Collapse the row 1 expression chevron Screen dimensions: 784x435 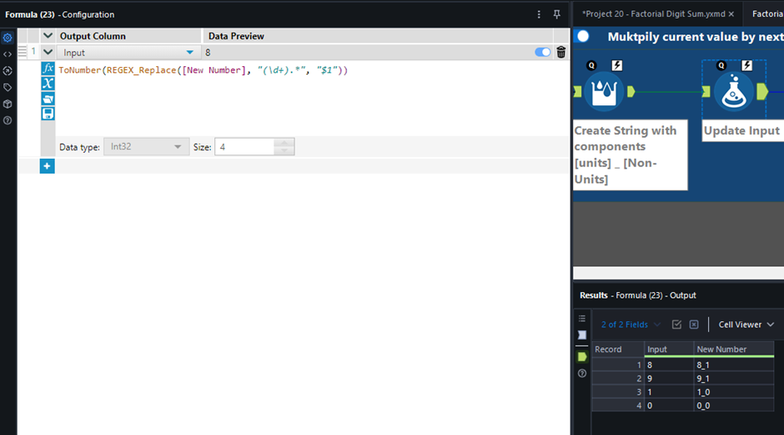click(x=48, y=52)
